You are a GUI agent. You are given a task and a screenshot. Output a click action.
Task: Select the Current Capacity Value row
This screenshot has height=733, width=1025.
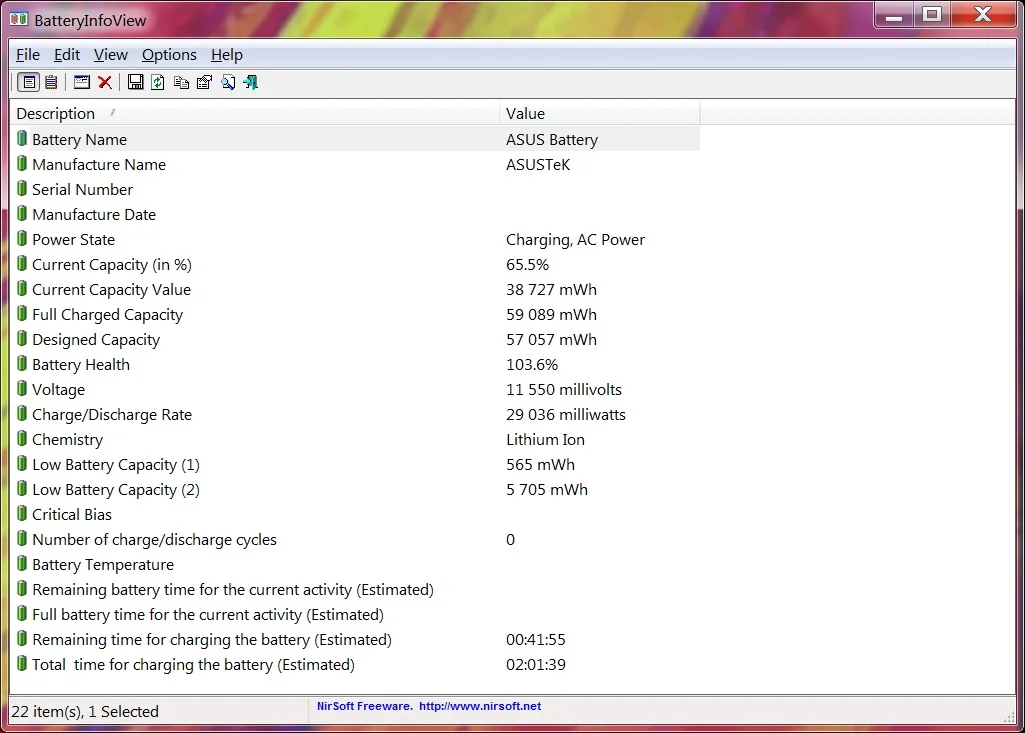356,290
